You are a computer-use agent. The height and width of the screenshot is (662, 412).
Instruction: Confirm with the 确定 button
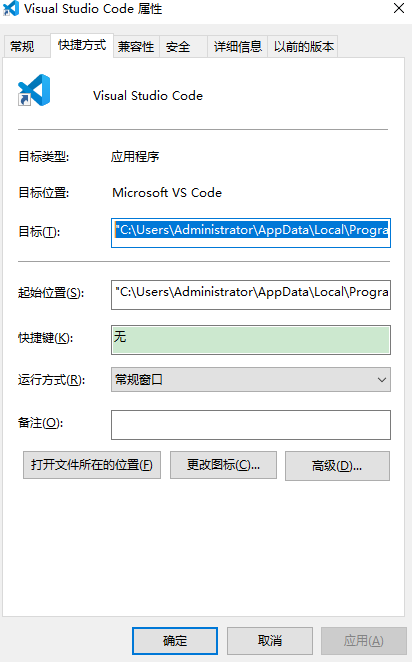pos(175,640)
